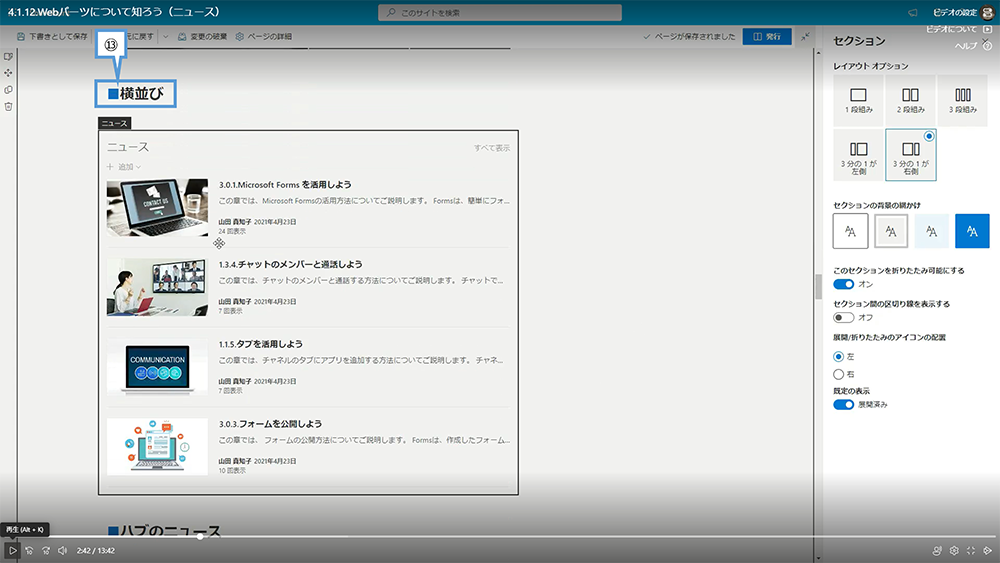Click the 24 回表示 view count text
This screenshot has width=1000, height=563.
tap(232, 231)
